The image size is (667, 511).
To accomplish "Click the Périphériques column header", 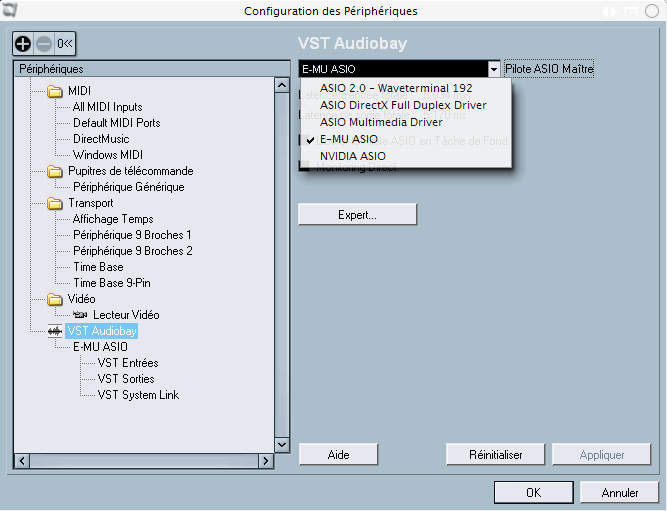I will (152, 69).
